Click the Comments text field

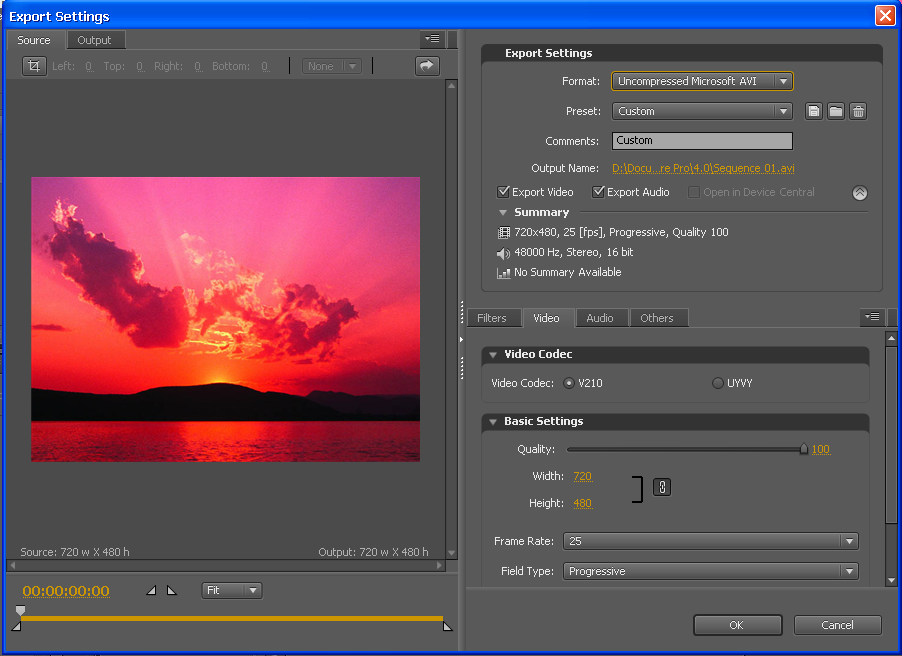click(702, 141)
